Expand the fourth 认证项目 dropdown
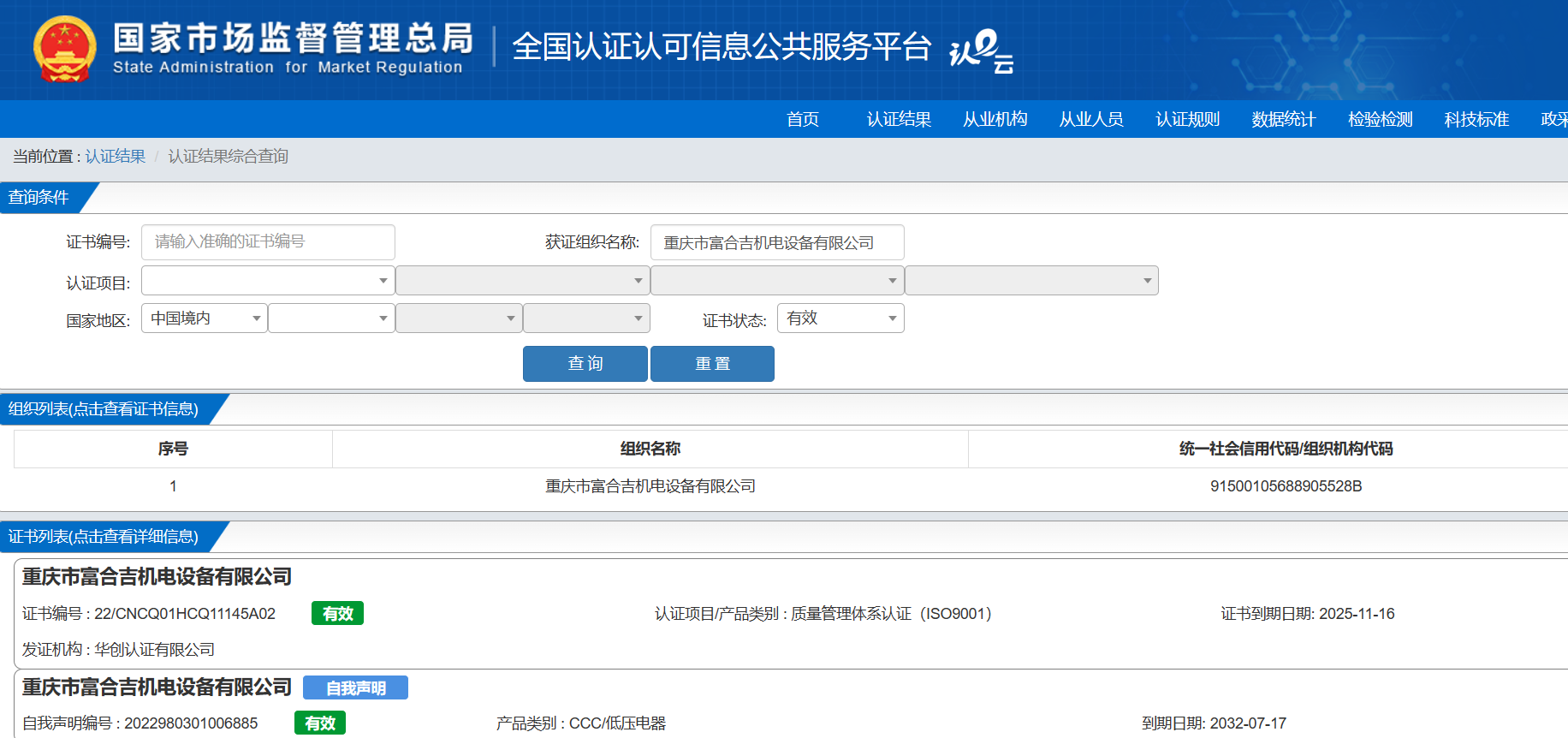The width and height of the screenshot is (1568, 738). (x=1031, y=280)
